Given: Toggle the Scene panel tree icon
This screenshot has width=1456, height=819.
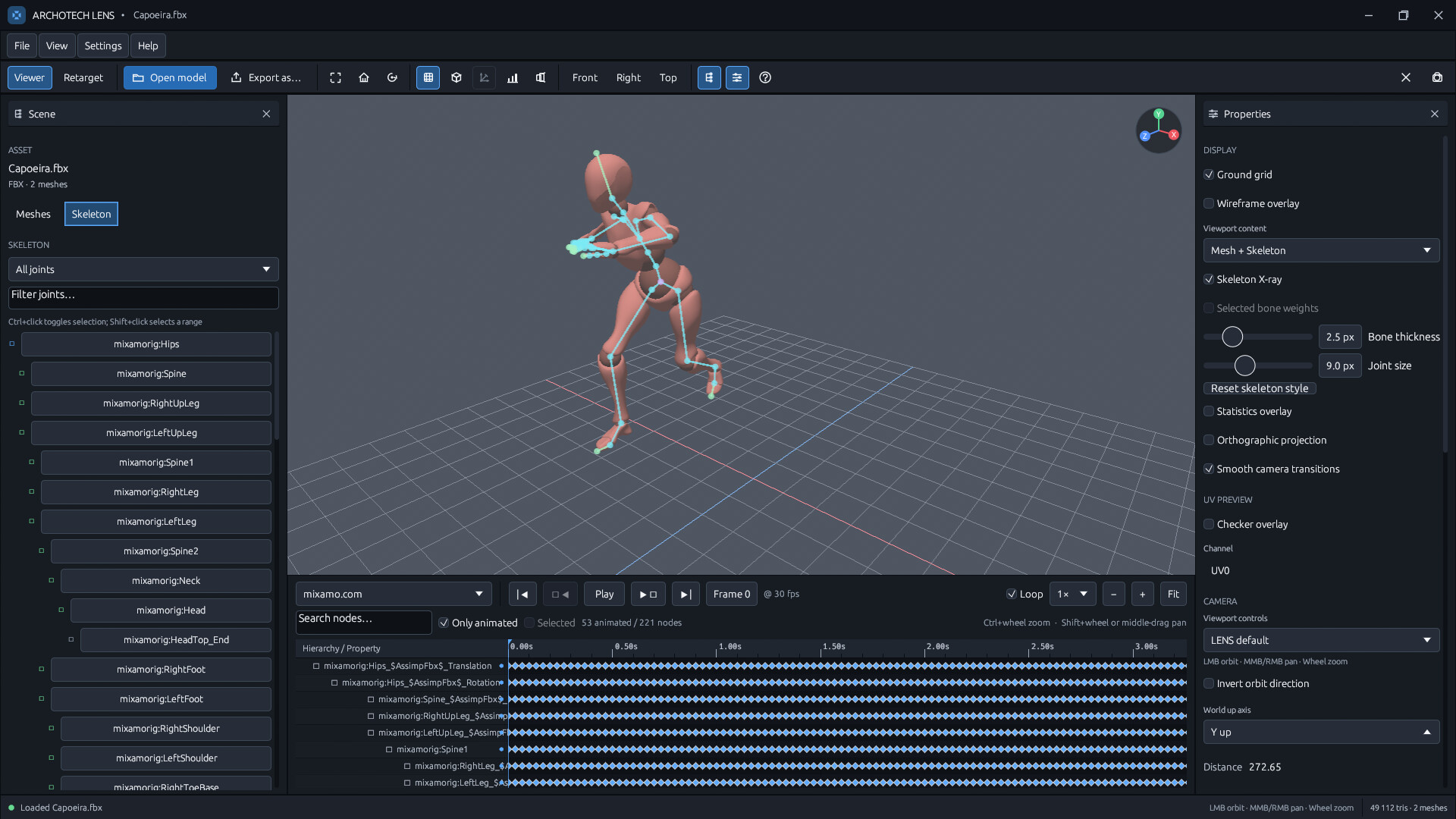Looking at the screenshot, I should pyautogui.click(x=709, y=77).
